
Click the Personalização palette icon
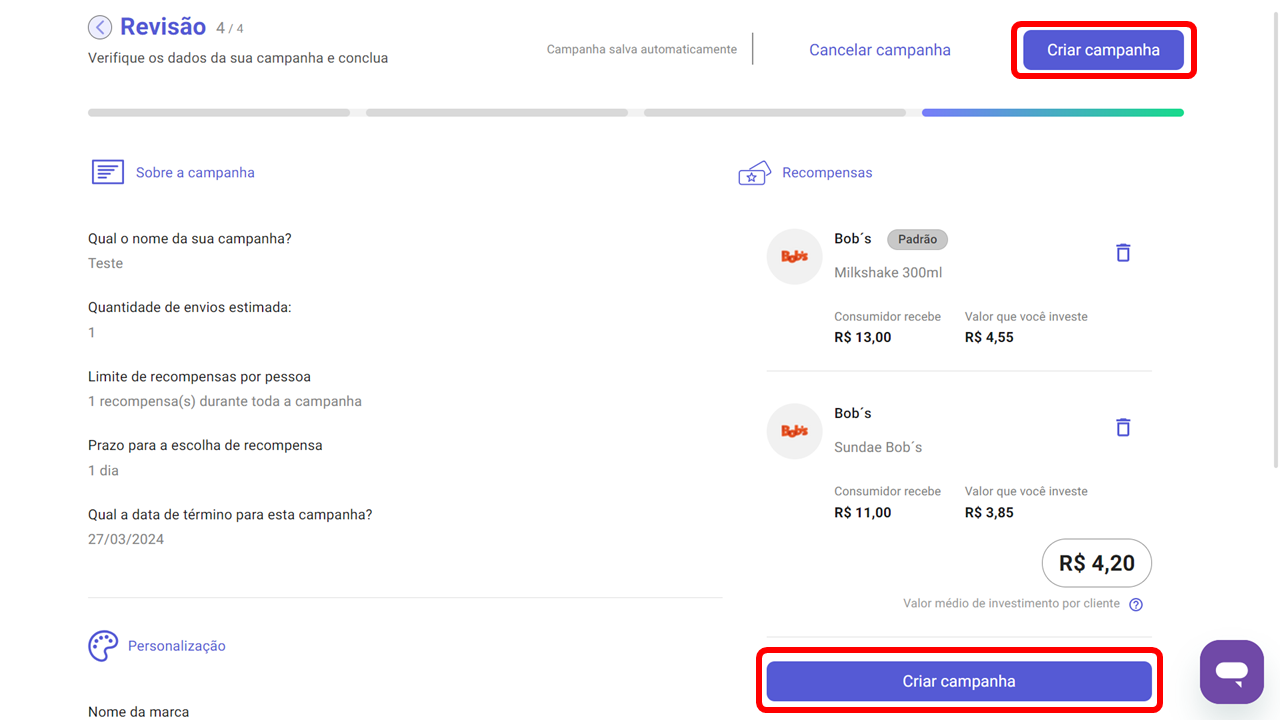(103, 646)
